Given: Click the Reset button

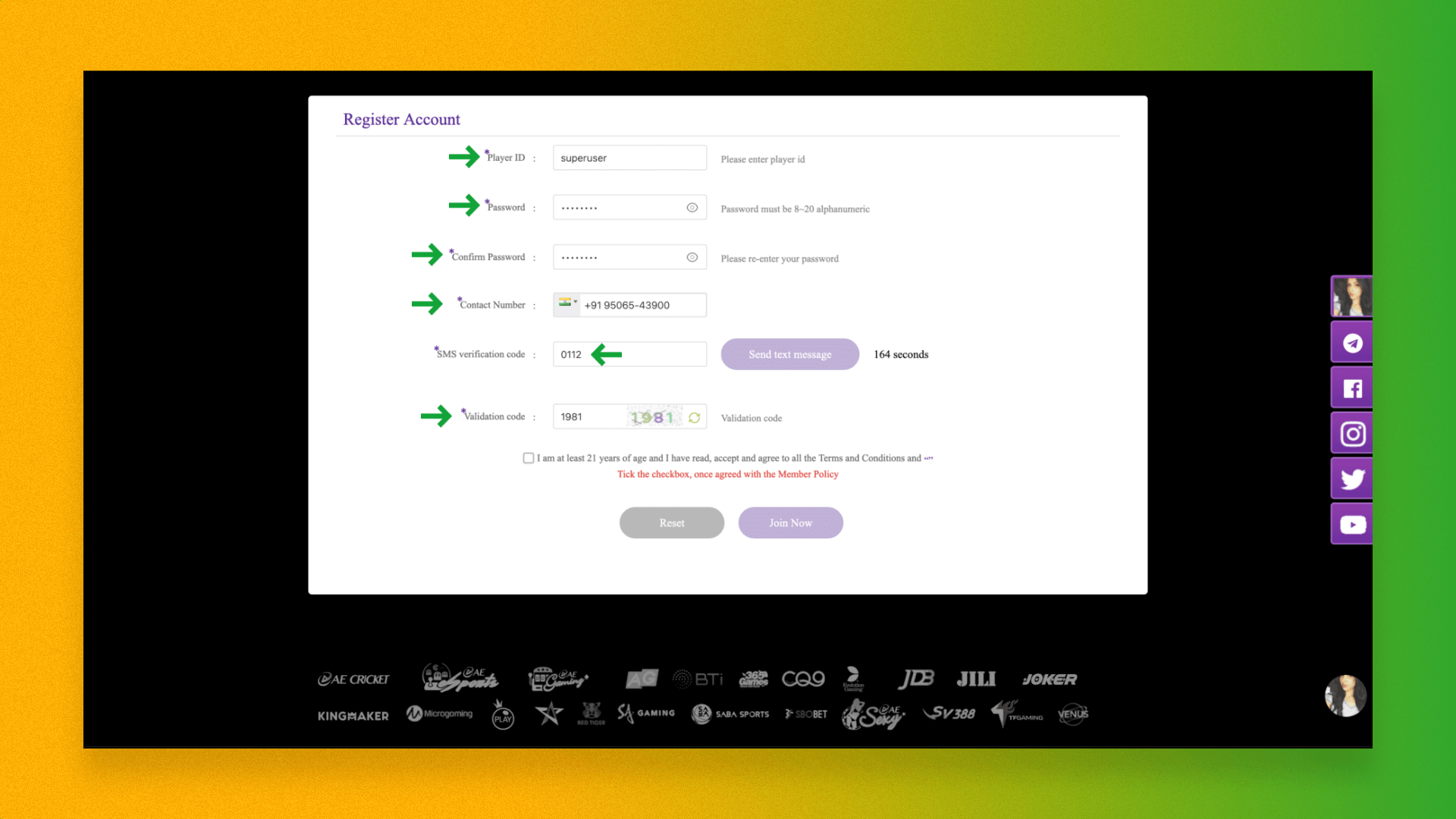Looking at the screenshot, I should 672,521.
